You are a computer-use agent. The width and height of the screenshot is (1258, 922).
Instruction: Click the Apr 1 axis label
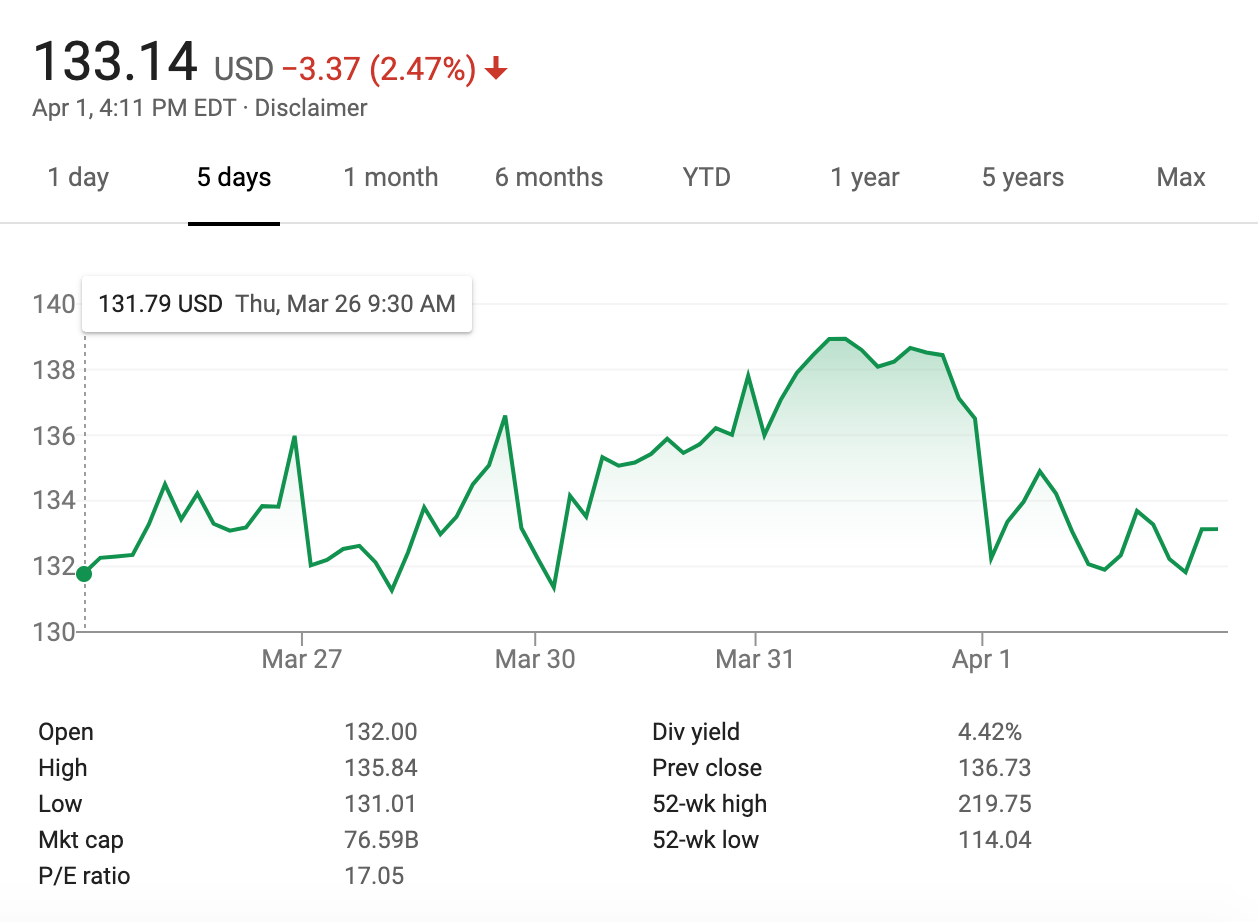point(981,659)
